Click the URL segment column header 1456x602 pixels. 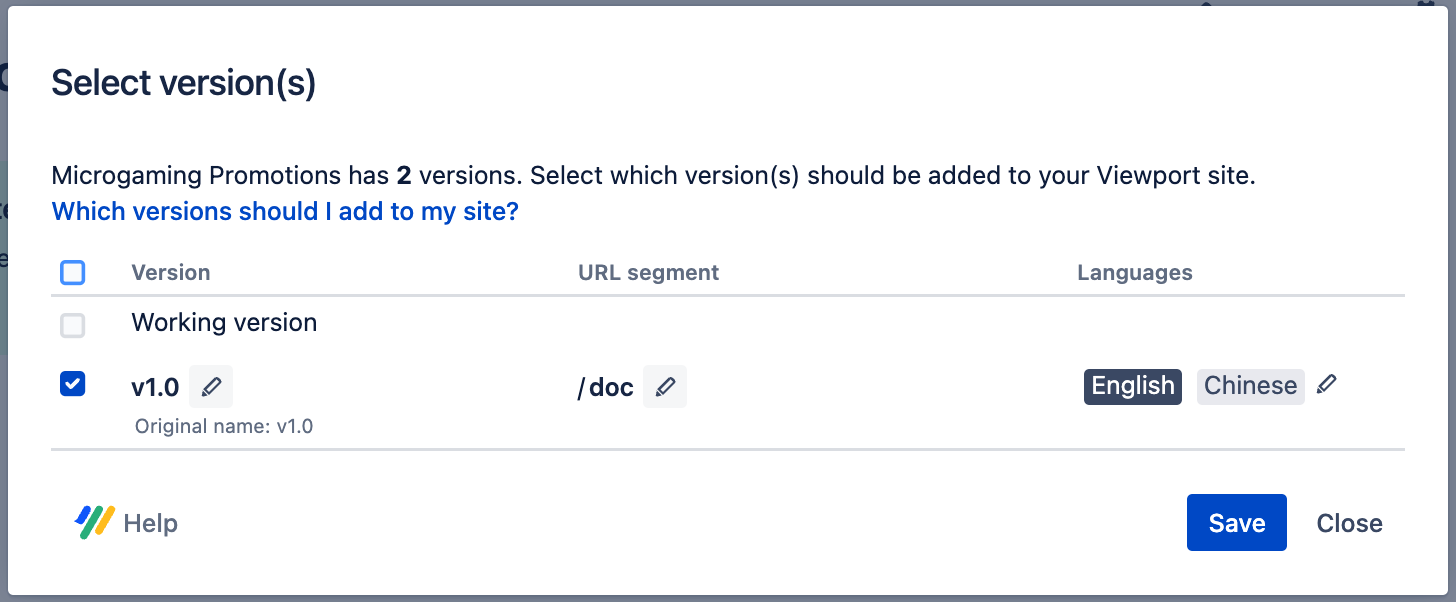[648, 273]
